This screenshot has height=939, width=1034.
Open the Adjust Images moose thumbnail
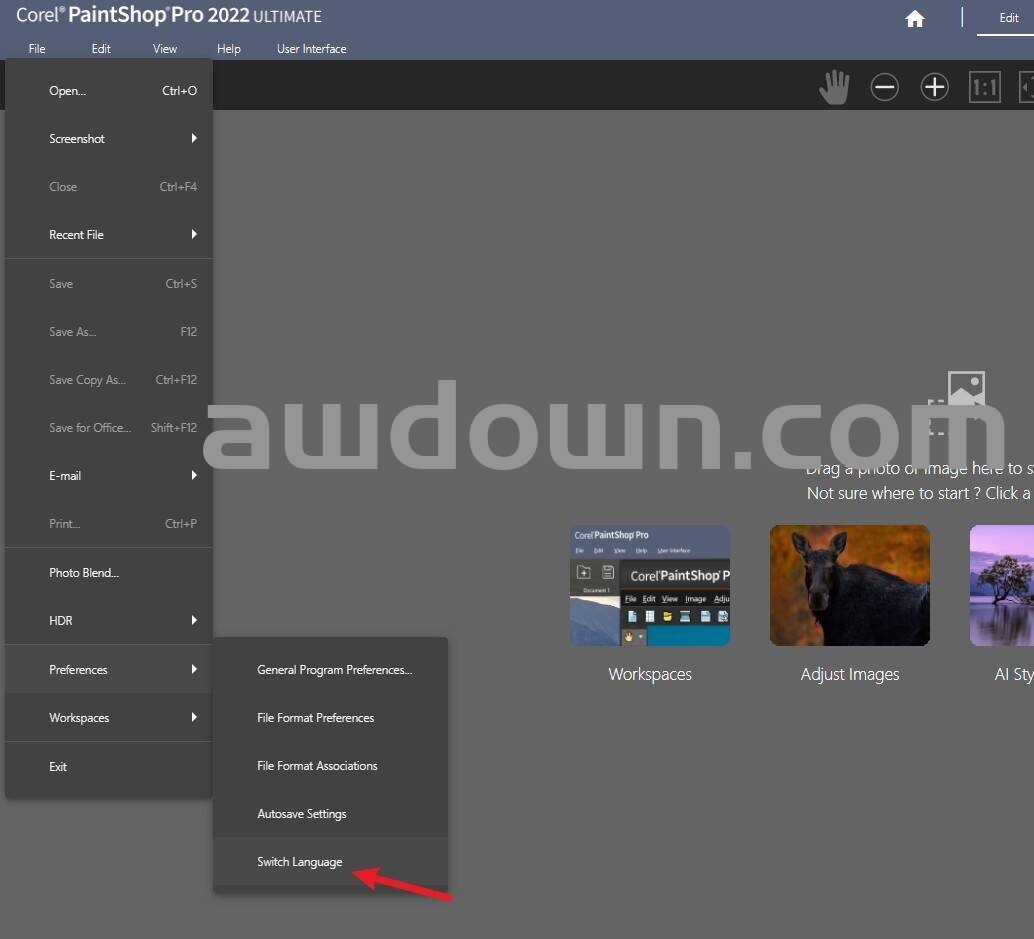pyautogui.click(x=849, y=586)
